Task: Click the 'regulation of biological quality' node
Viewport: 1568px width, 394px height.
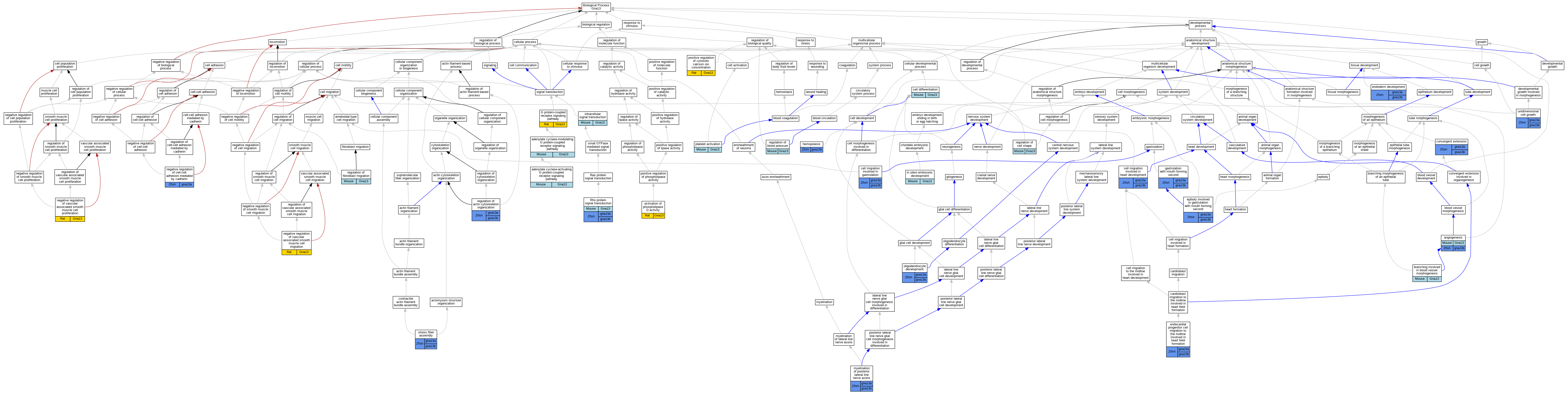Action: 760,42
